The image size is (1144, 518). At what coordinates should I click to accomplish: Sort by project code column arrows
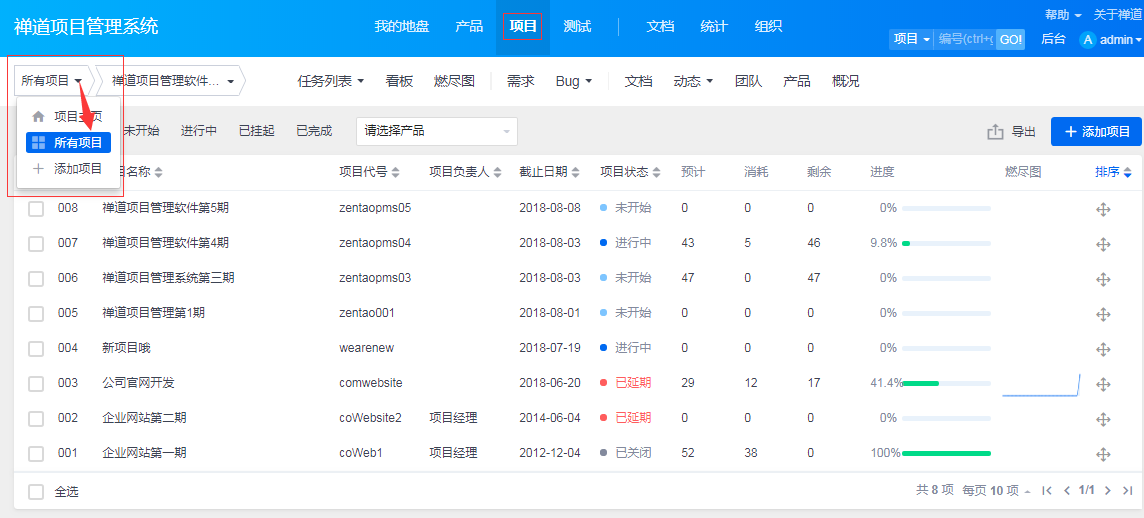[x=395, y=173]
